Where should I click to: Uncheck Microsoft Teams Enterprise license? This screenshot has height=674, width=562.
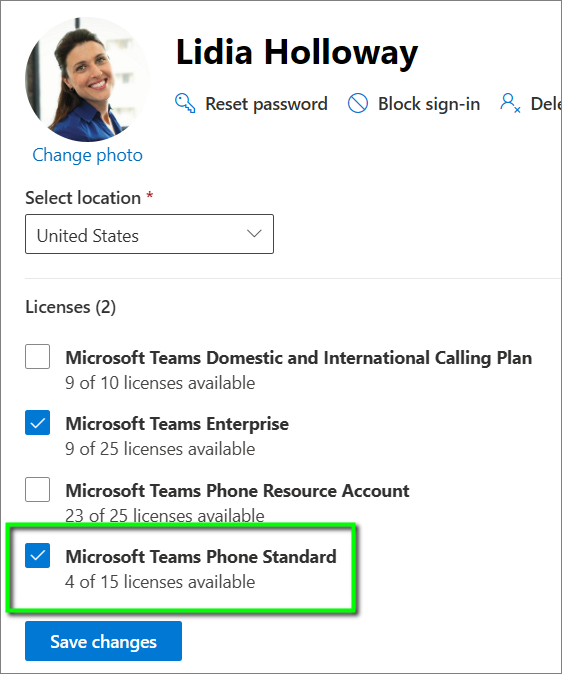pyautogui.click(x=37, y=423)
